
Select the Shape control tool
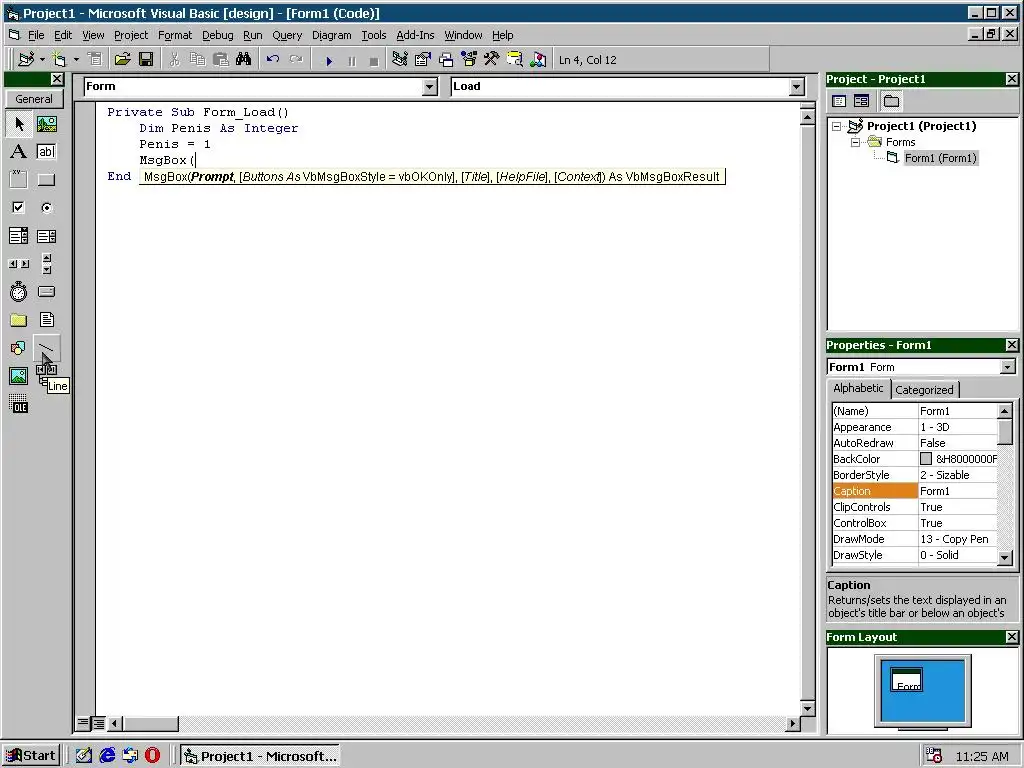(18, 348)
